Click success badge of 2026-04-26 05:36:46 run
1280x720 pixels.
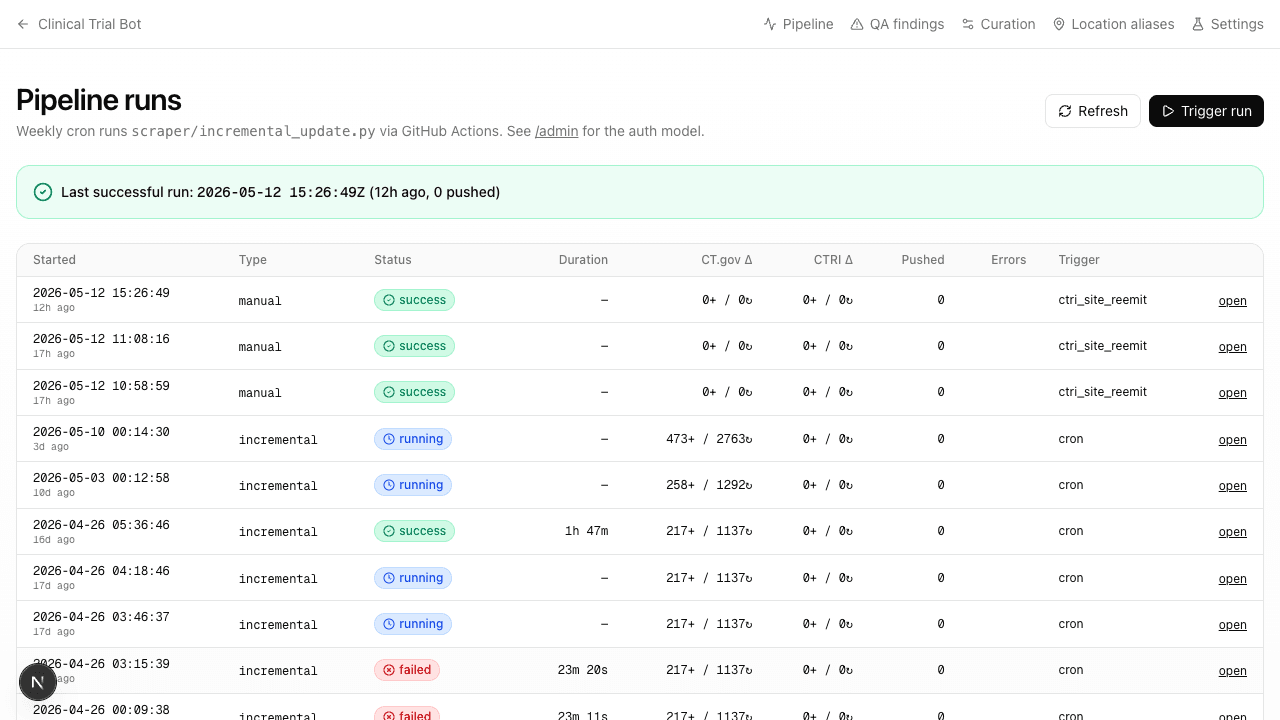tap(414, 531)
